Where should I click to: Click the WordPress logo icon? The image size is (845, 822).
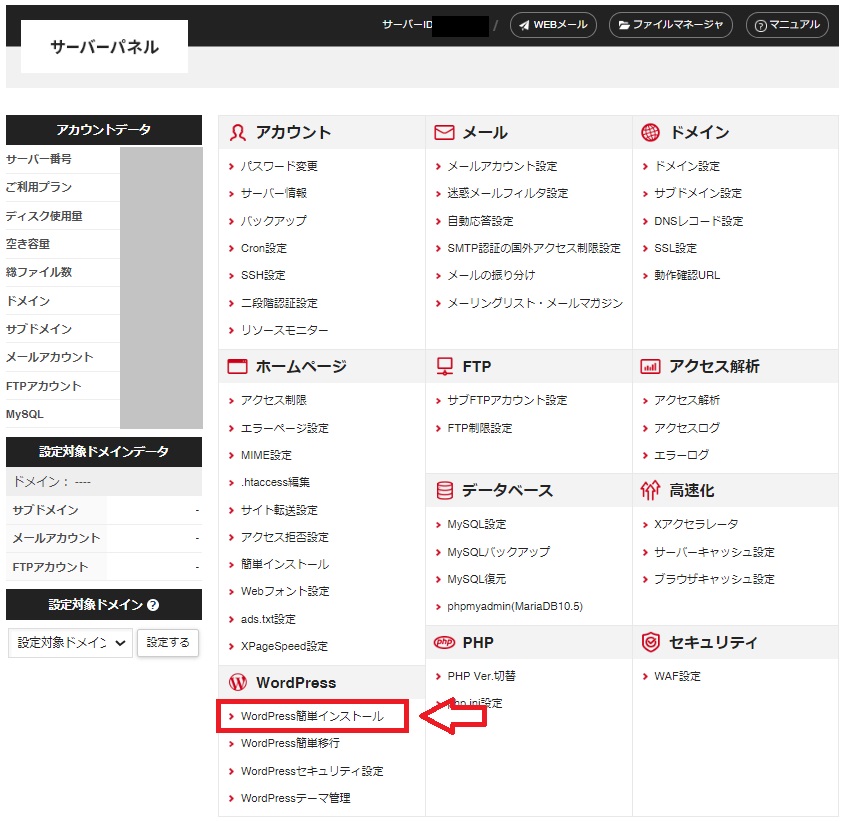[x=238, y=682]
